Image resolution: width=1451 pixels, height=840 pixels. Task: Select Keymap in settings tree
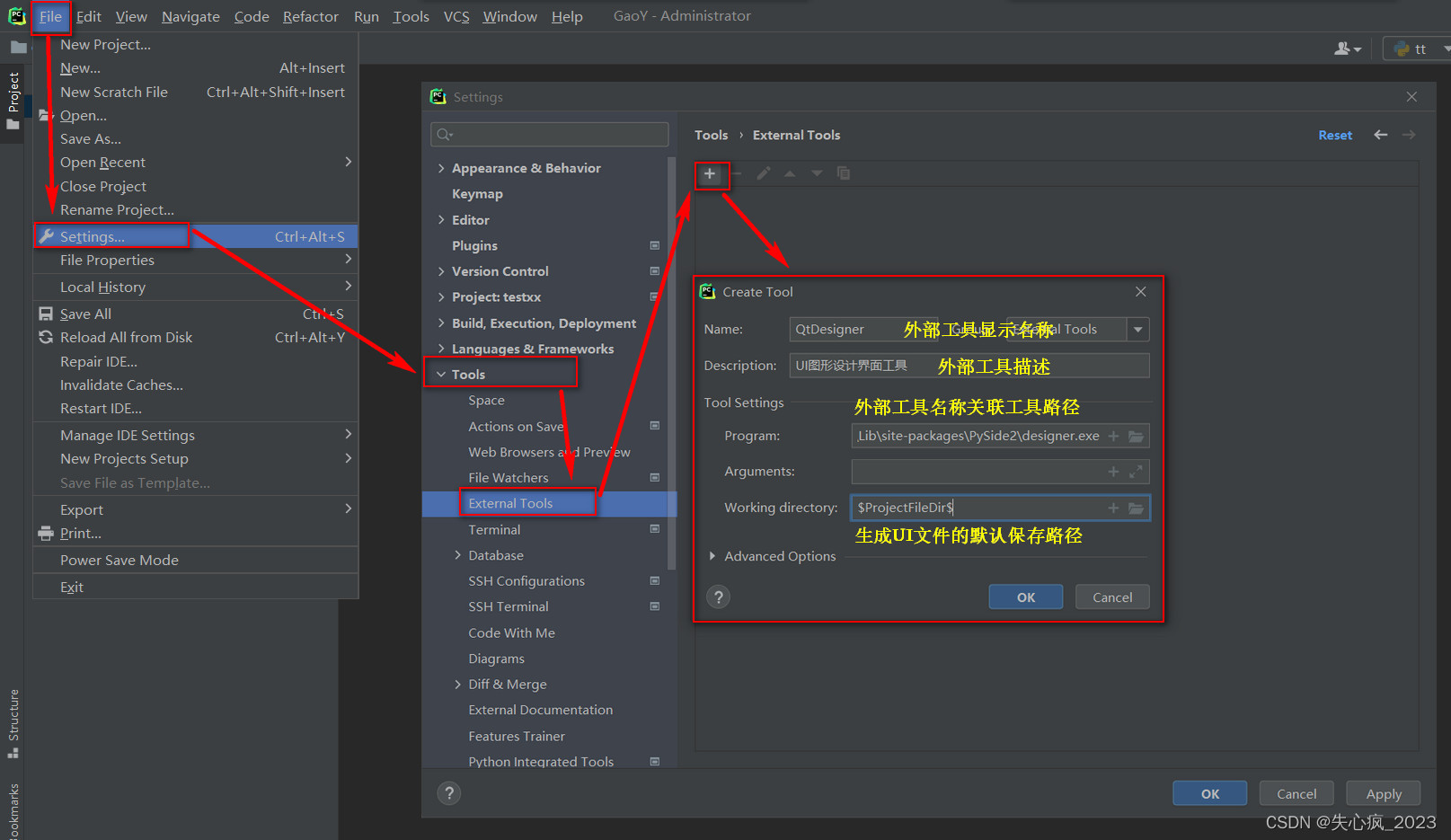point(477,194)
